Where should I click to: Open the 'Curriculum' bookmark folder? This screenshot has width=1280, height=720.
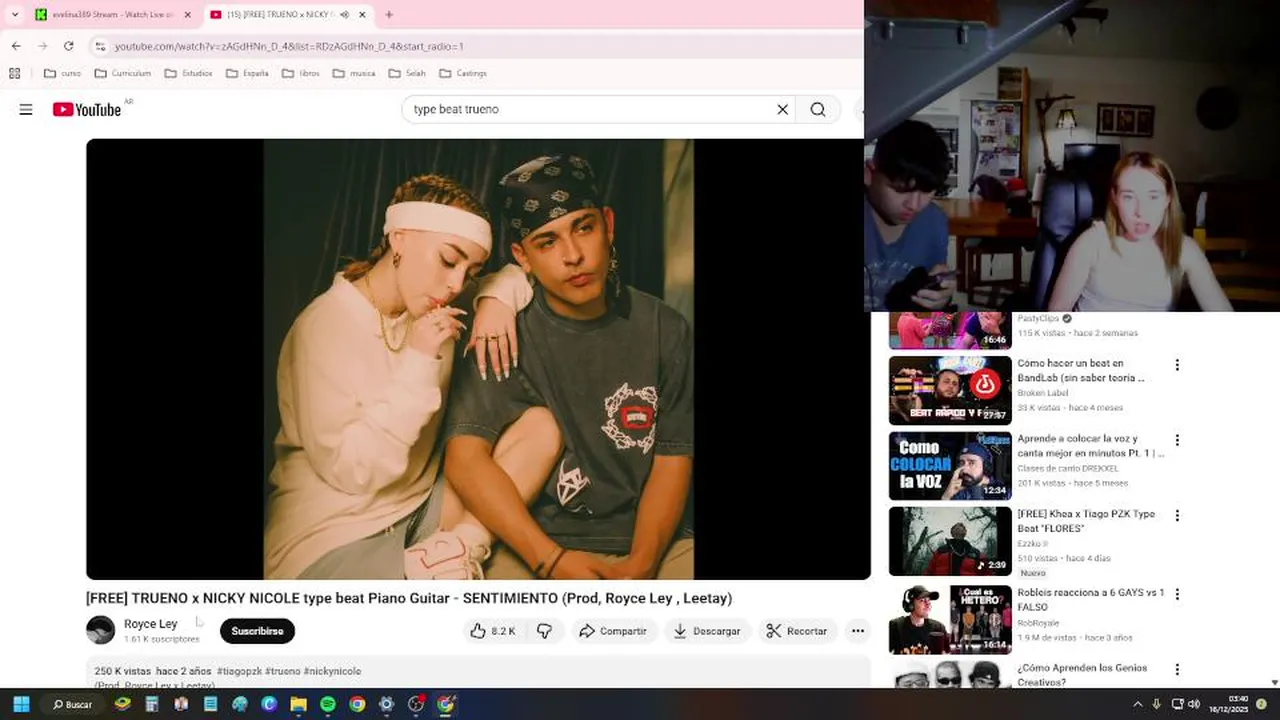[x=123, y=73]
